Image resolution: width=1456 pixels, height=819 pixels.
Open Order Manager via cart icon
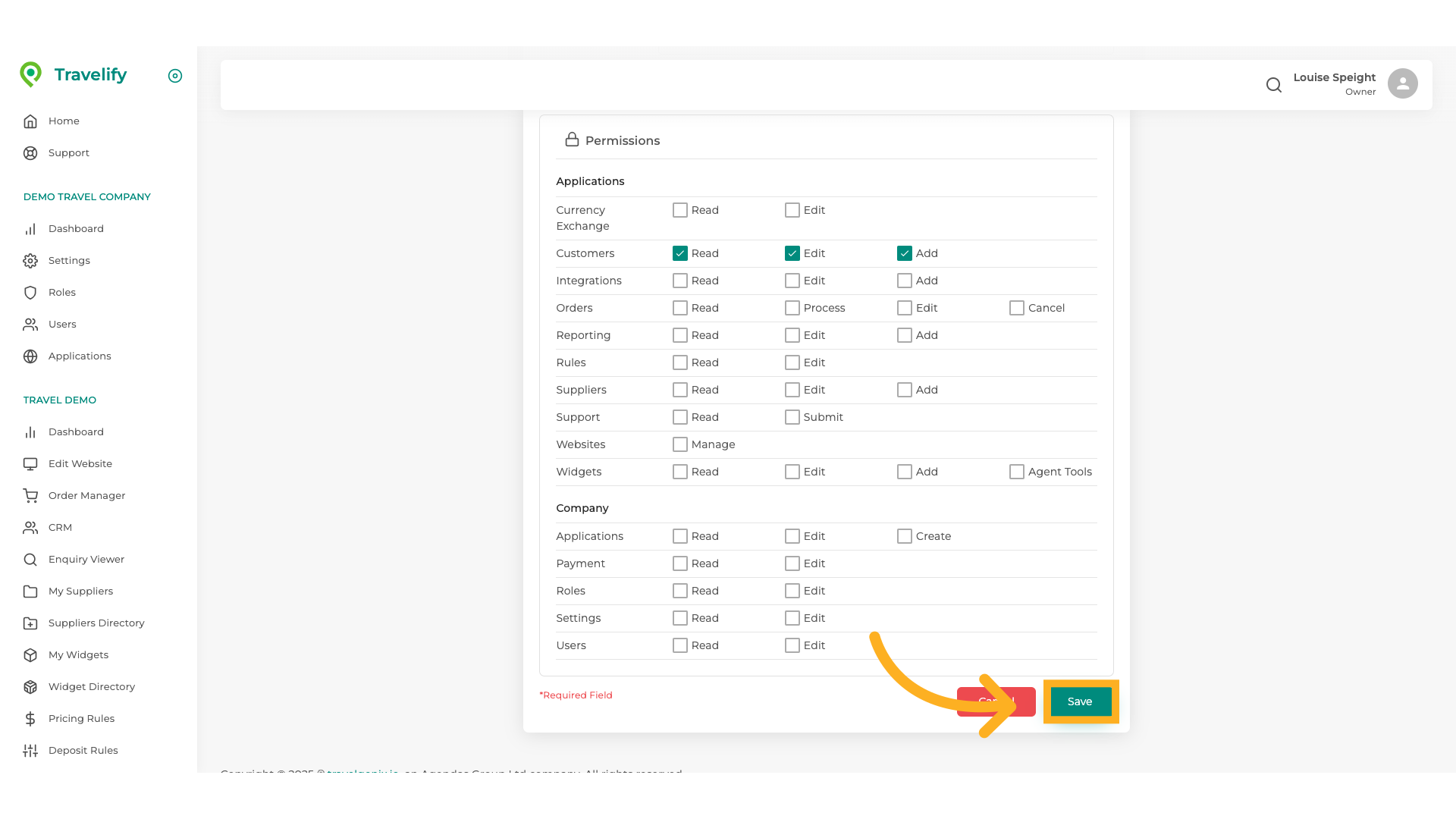[x=30, y=496]
